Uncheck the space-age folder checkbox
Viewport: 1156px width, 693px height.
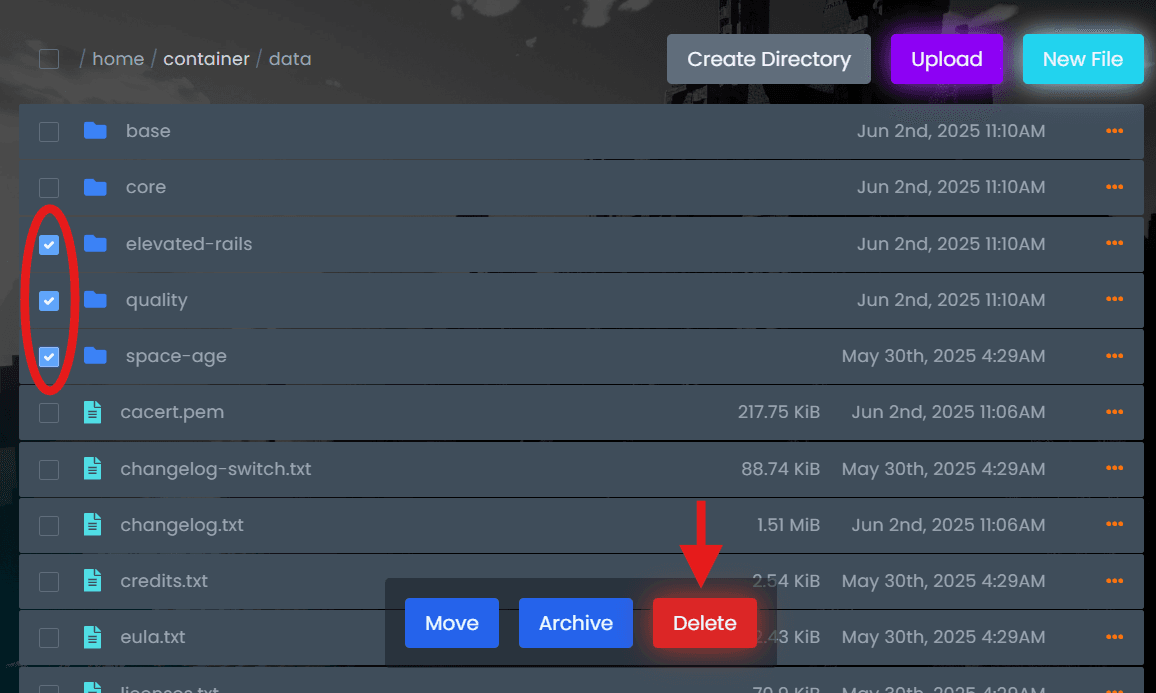(x=49, y=357)
